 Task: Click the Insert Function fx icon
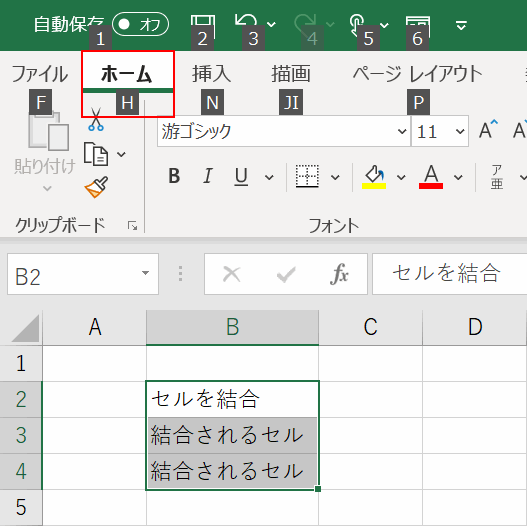[x=339, y=274]
